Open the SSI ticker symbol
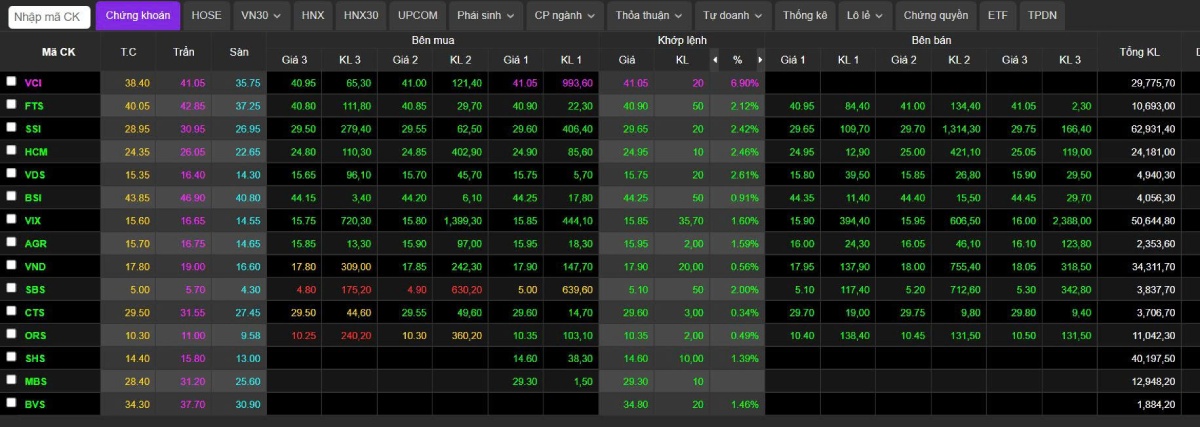1200x427 pixels. click(33, 128)
